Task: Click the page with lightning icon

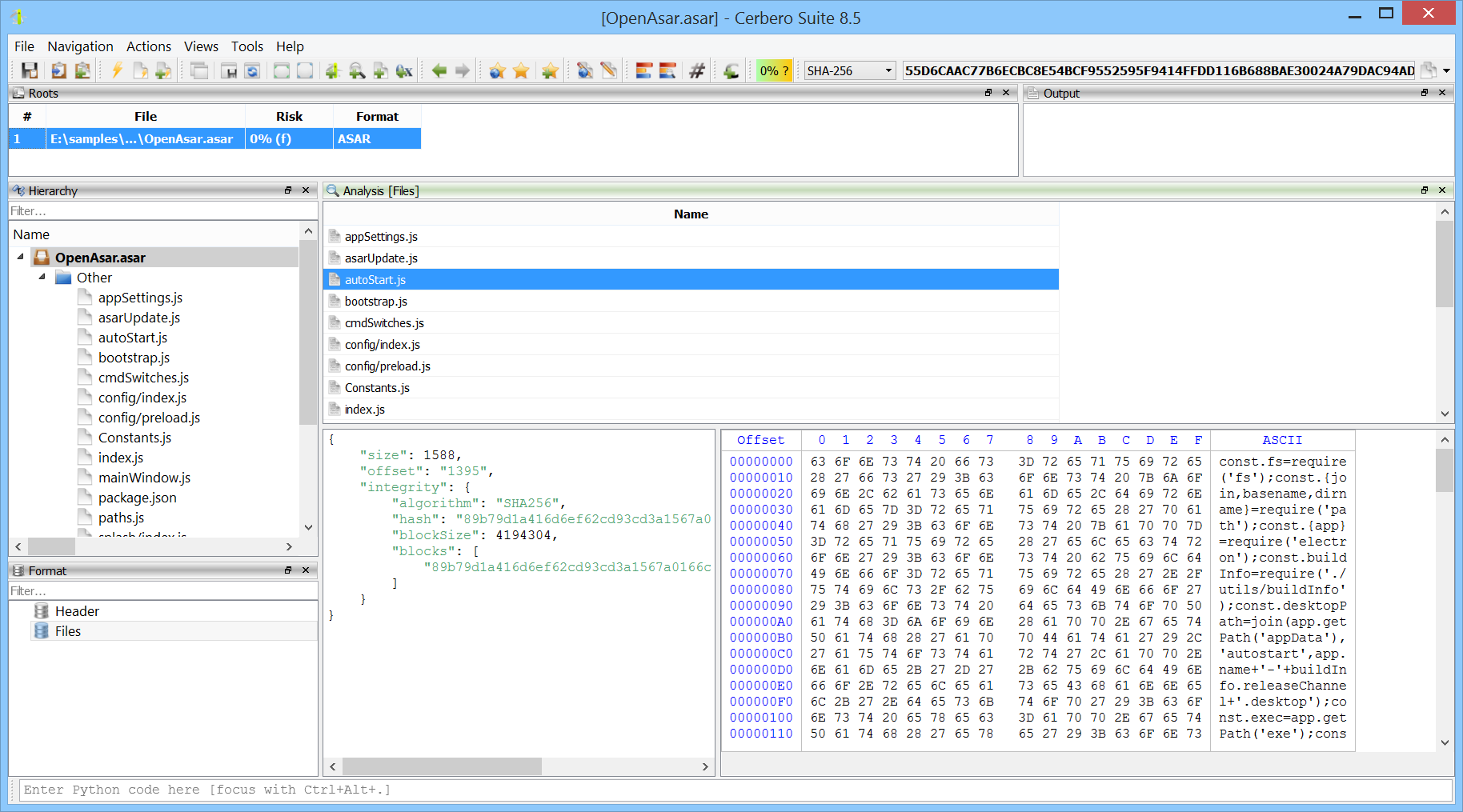Action: coord(140,70)
